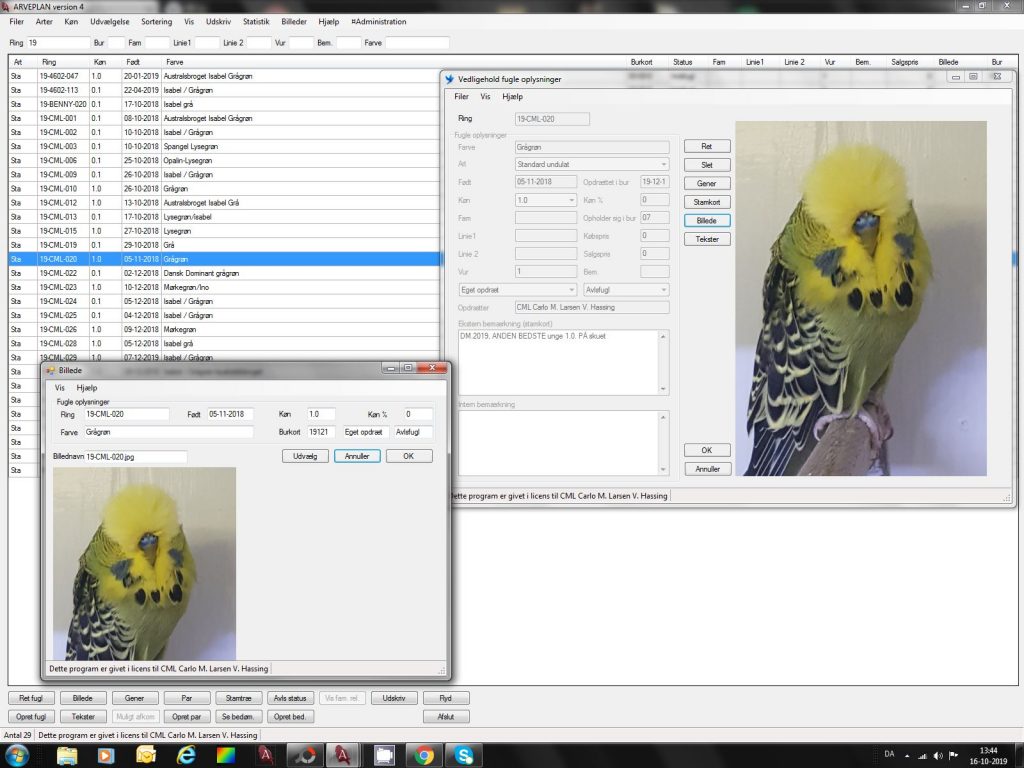Click the Født column header
The image size is (1024, 768).
point(142,62)
